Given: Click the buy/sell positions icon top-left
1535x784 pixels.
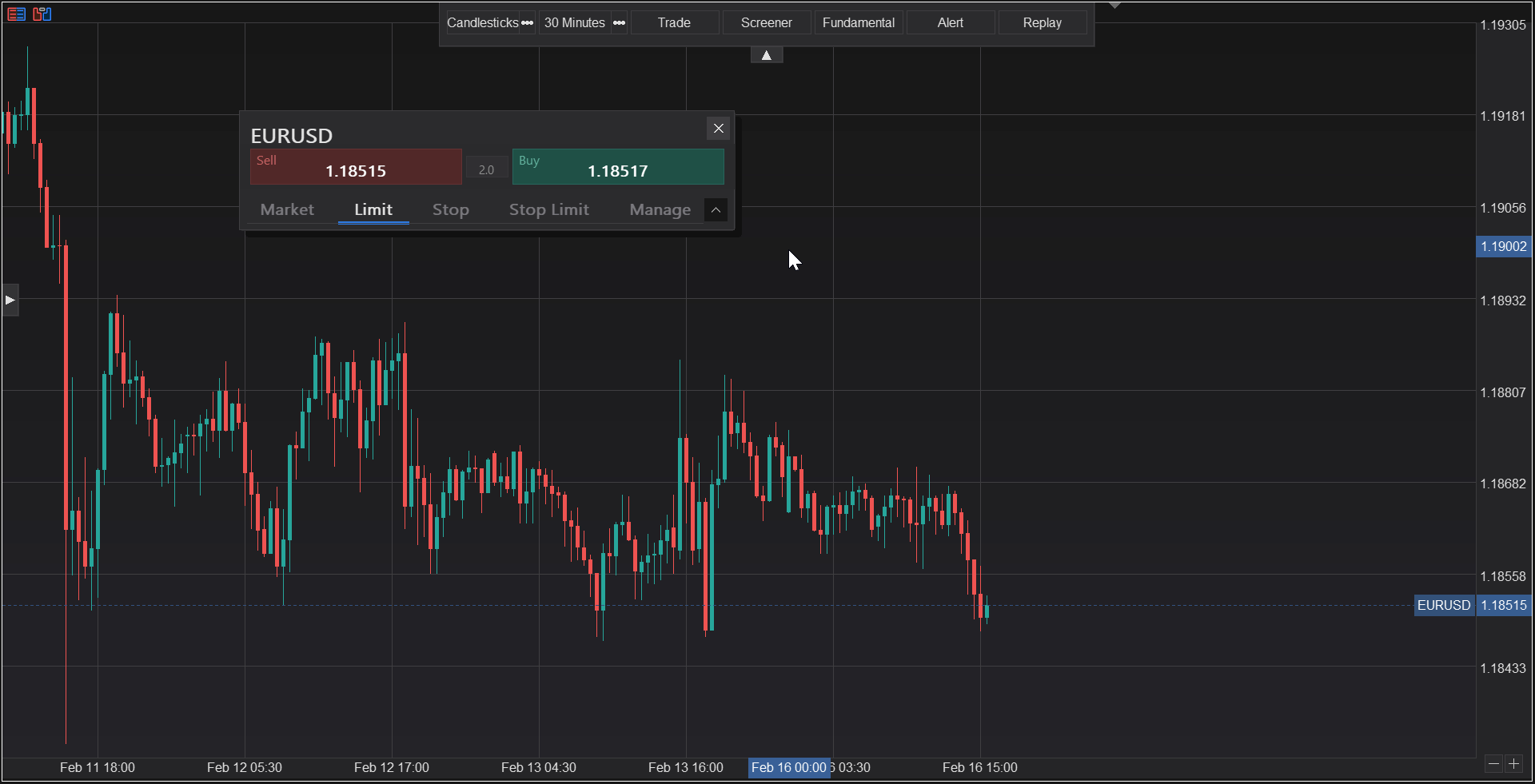Looking at the screenshot, I should click(42, 14).
